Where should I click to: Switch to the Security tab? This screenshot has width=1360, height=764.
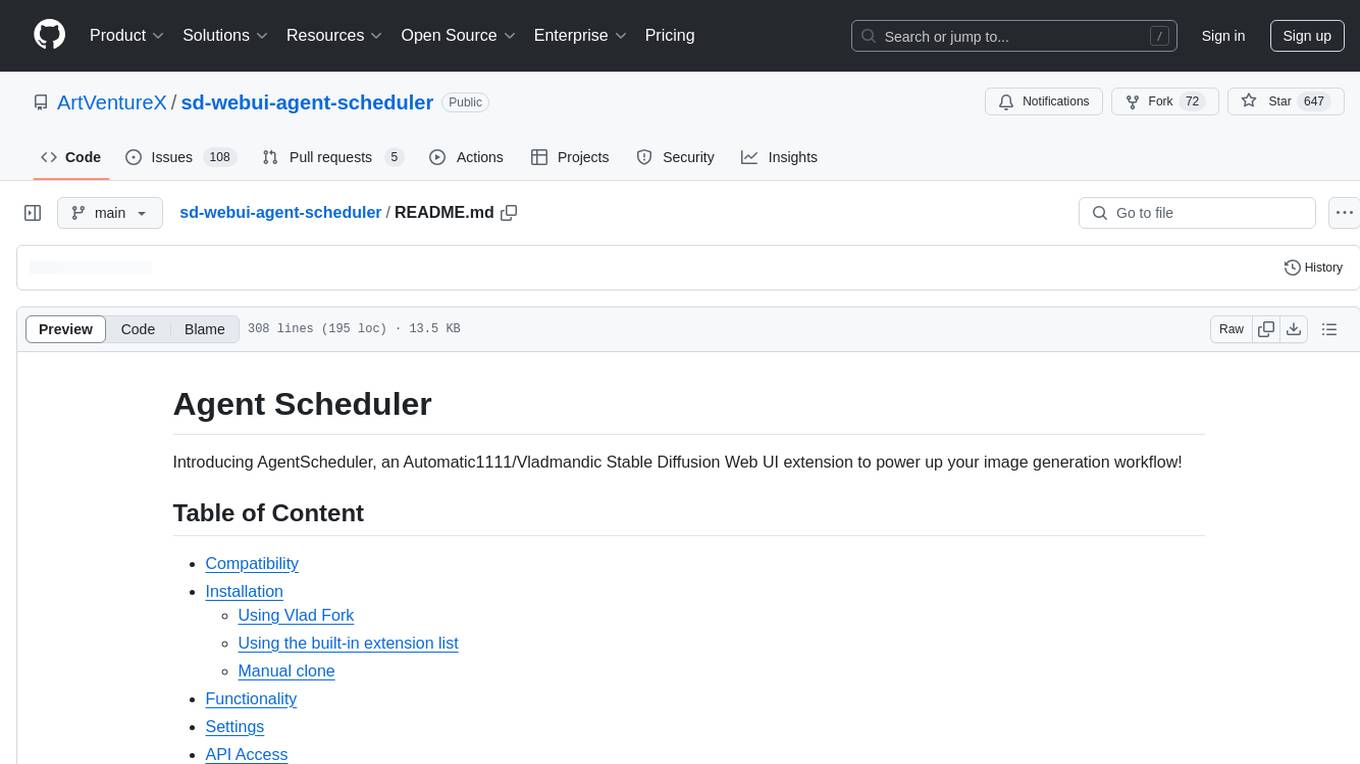676,157
